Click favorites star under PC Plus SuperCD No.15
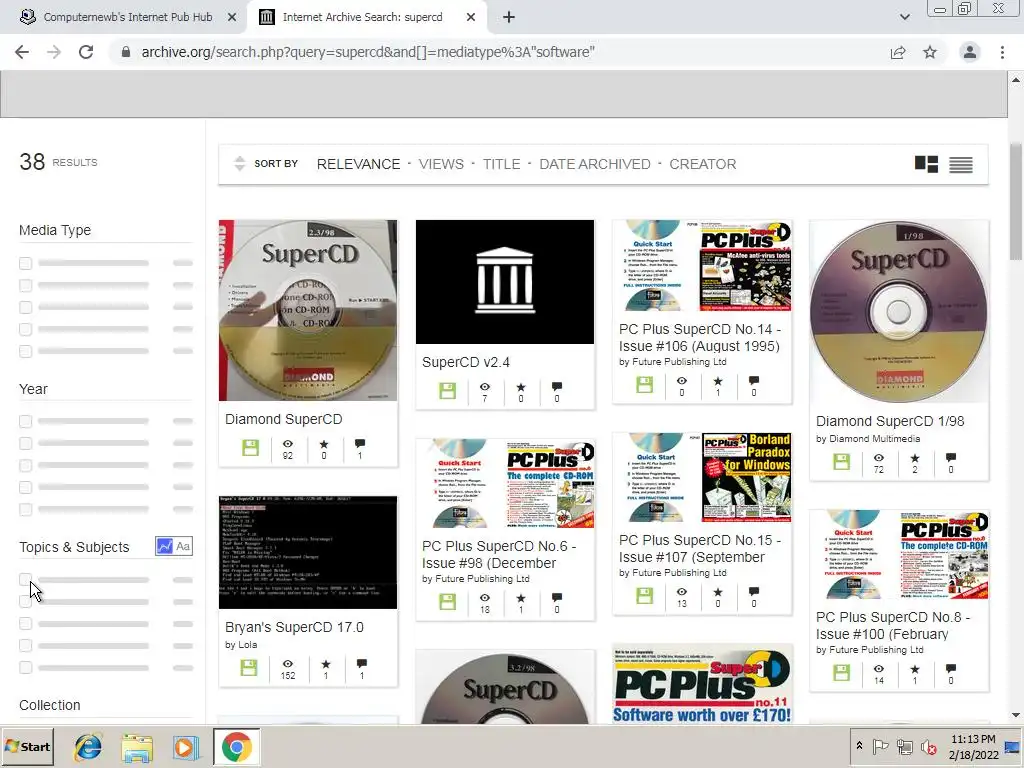 point(718,592)
